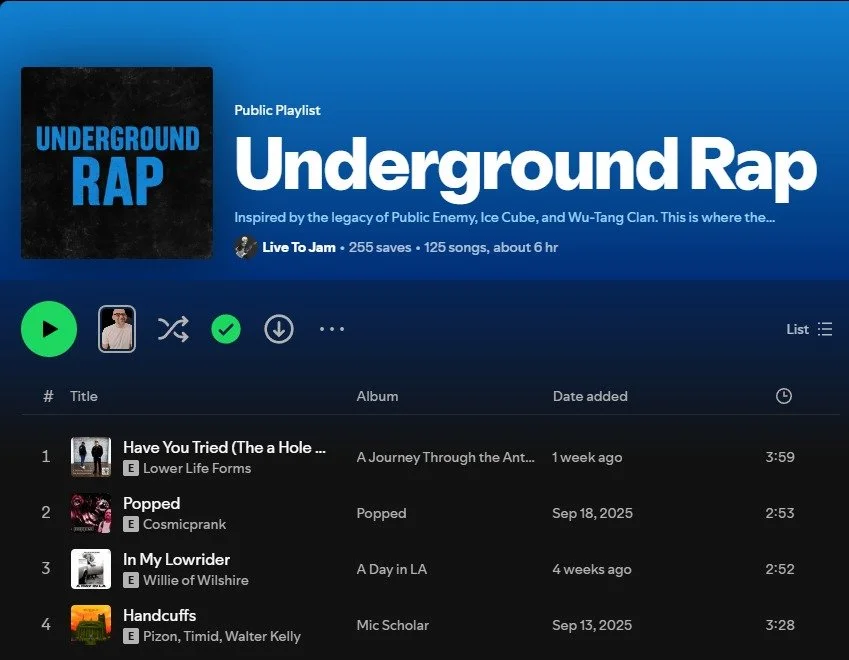This screenshot has width=849, height=660.
Task: Sort songs by Date added
Action: [x=590, y=396]
